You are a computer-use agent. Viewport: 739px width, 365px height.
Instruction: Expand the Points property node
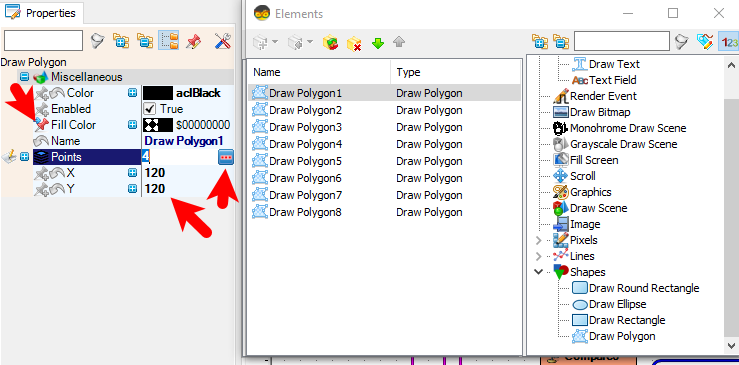(25, 157)
